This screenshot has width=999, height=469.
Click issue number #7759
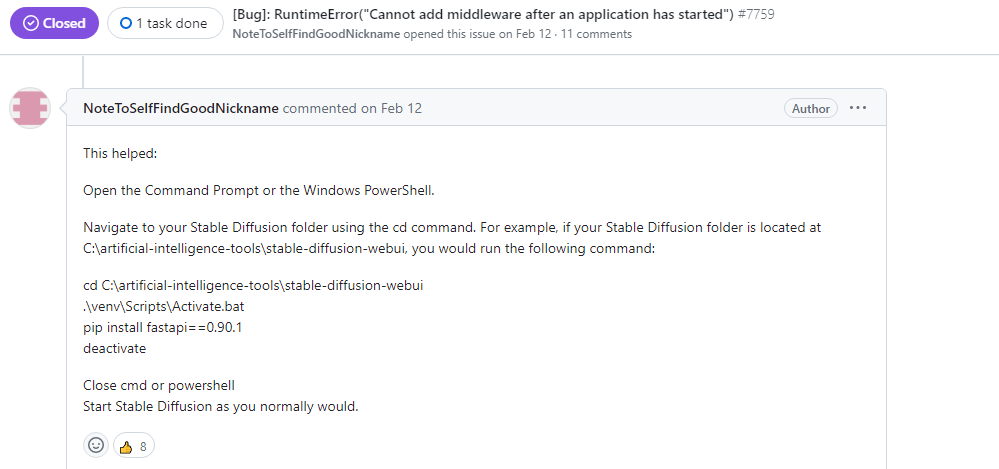tap(756, 15)
